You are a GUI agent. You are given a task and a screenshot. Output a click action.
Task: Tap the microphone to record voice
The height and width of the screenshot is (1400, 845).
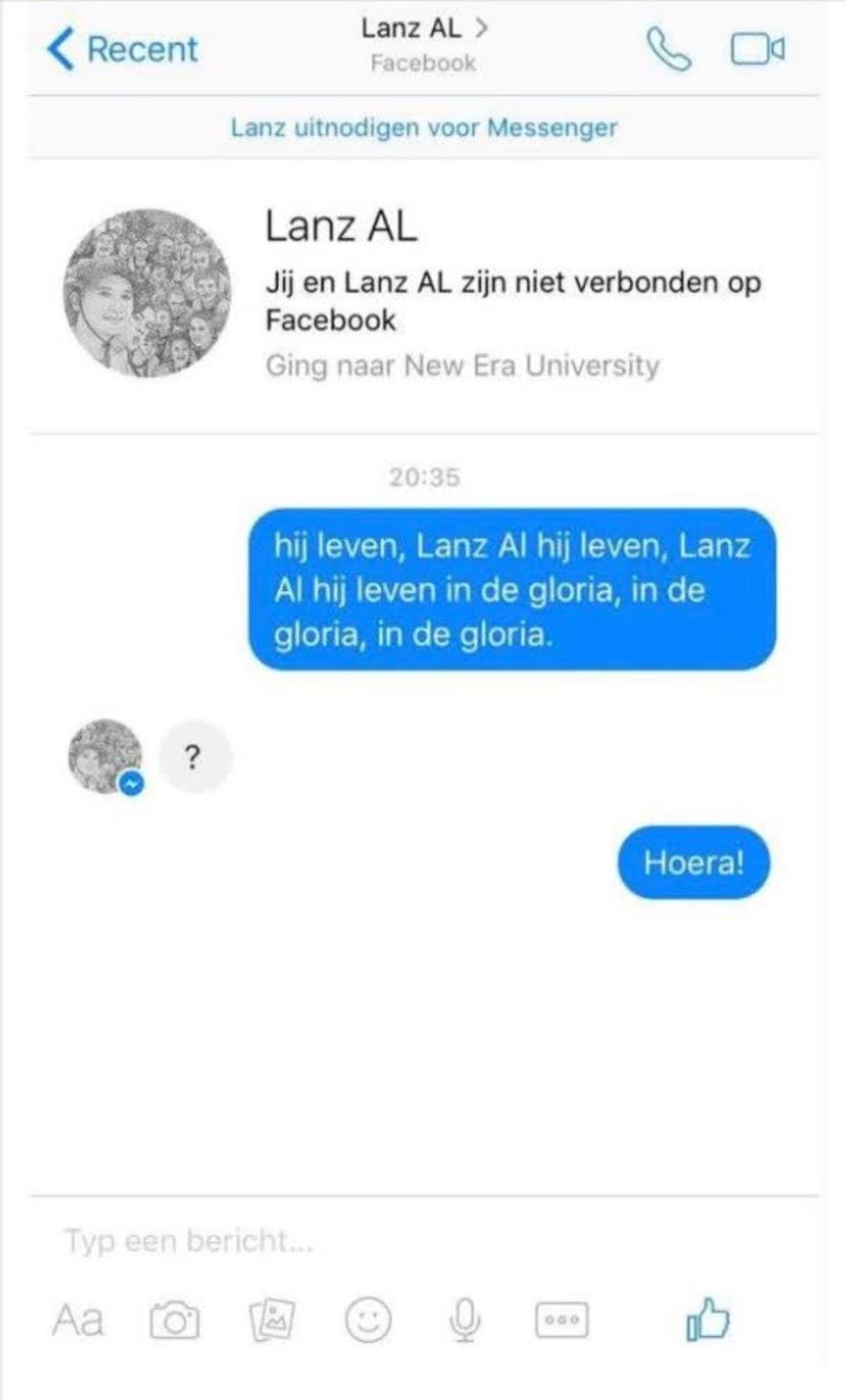click(465, 1320)
